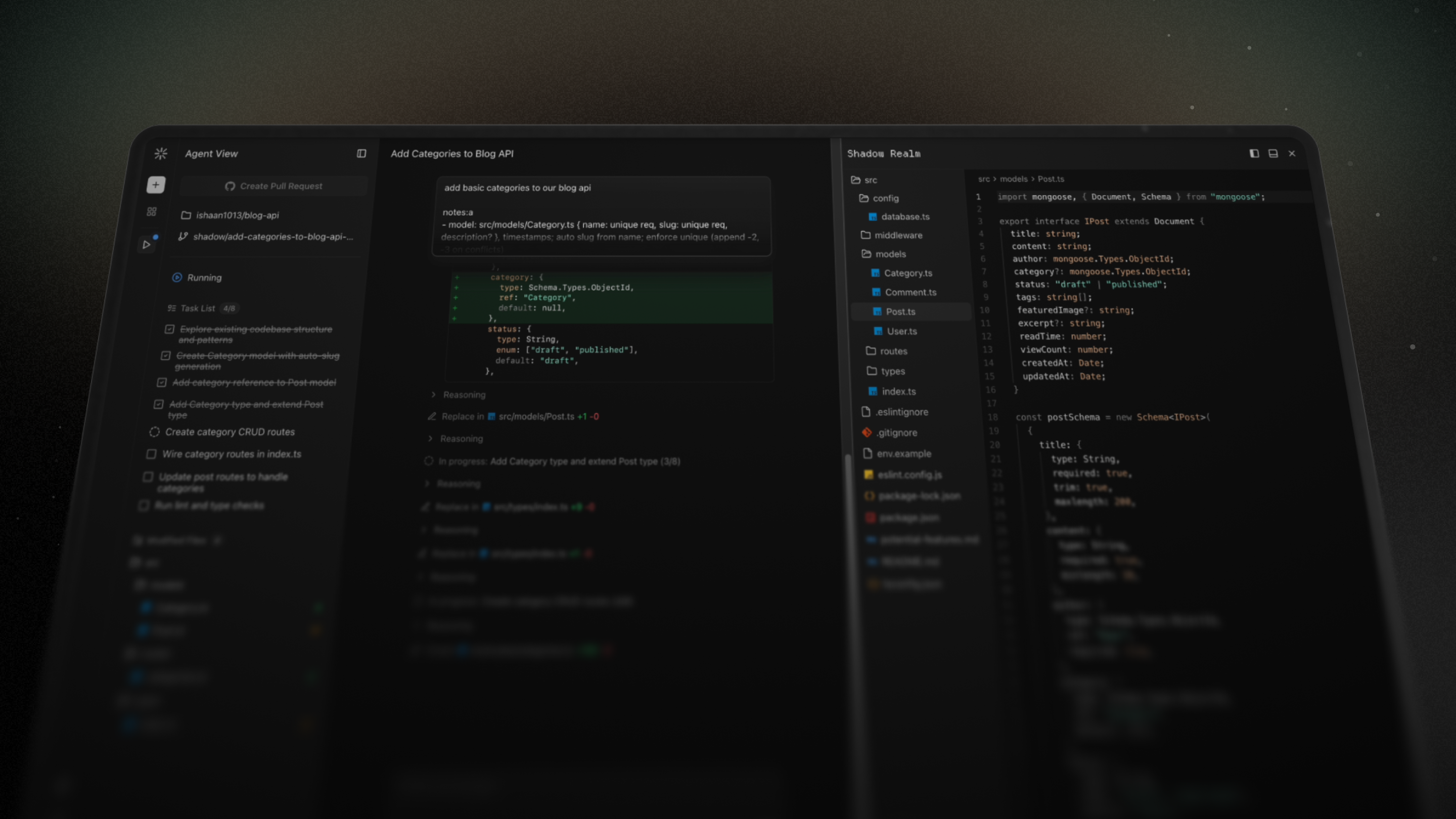Click the branch icon beside shadow branch

click(183, 237)
